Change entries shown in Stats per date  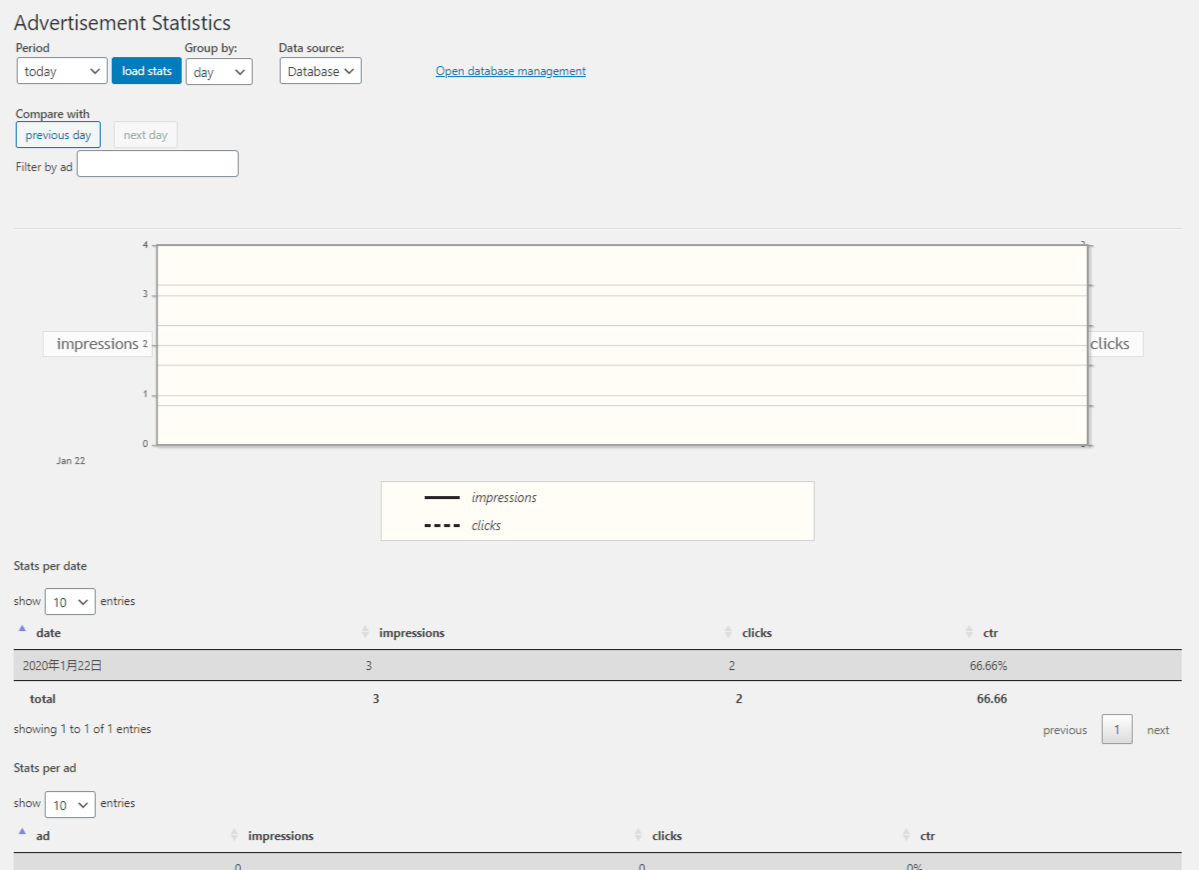70,602
